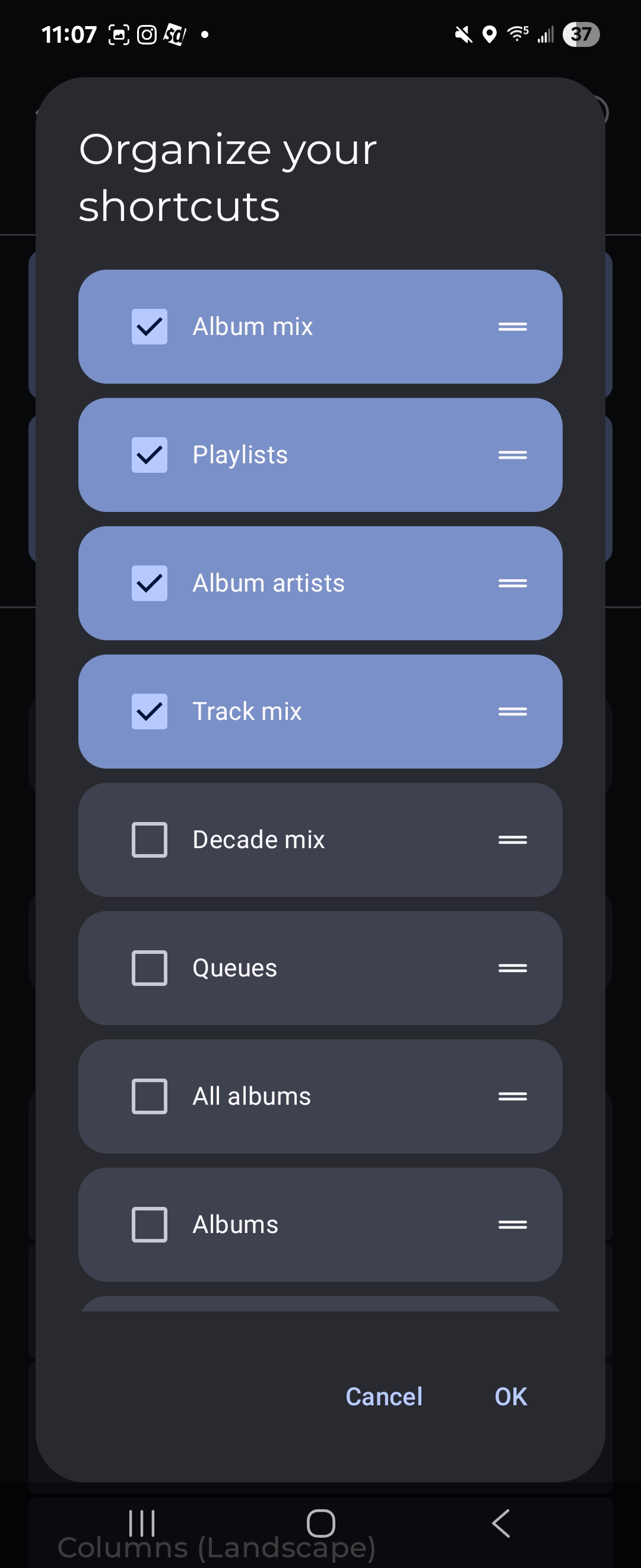Image resolution: width=641 pixels, height=1568 pixels.
Task: Enable the Decade mix checkbox
Action: (x=150, y=840)
